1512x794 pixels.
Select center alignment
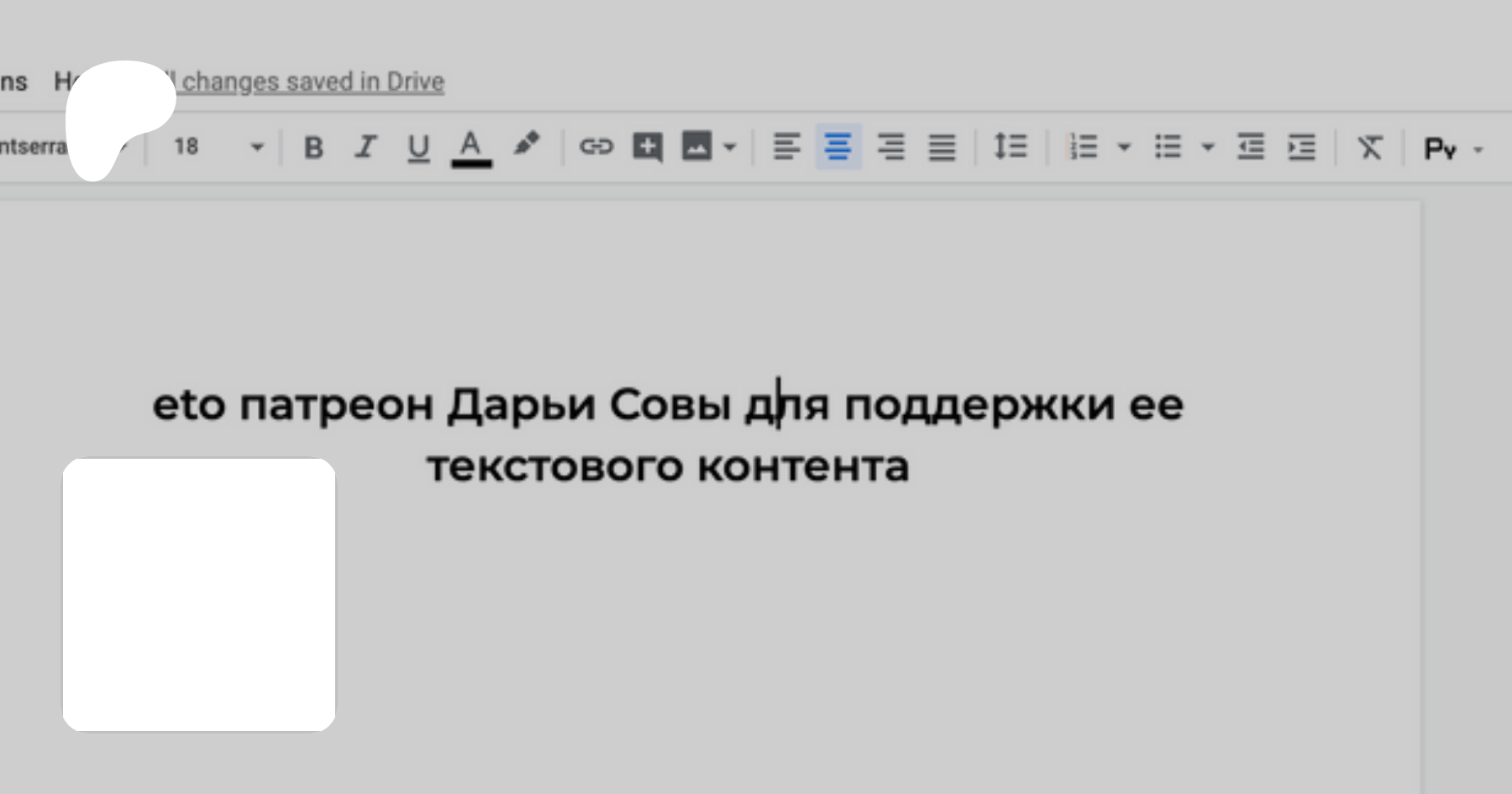(x=838, y=147)
